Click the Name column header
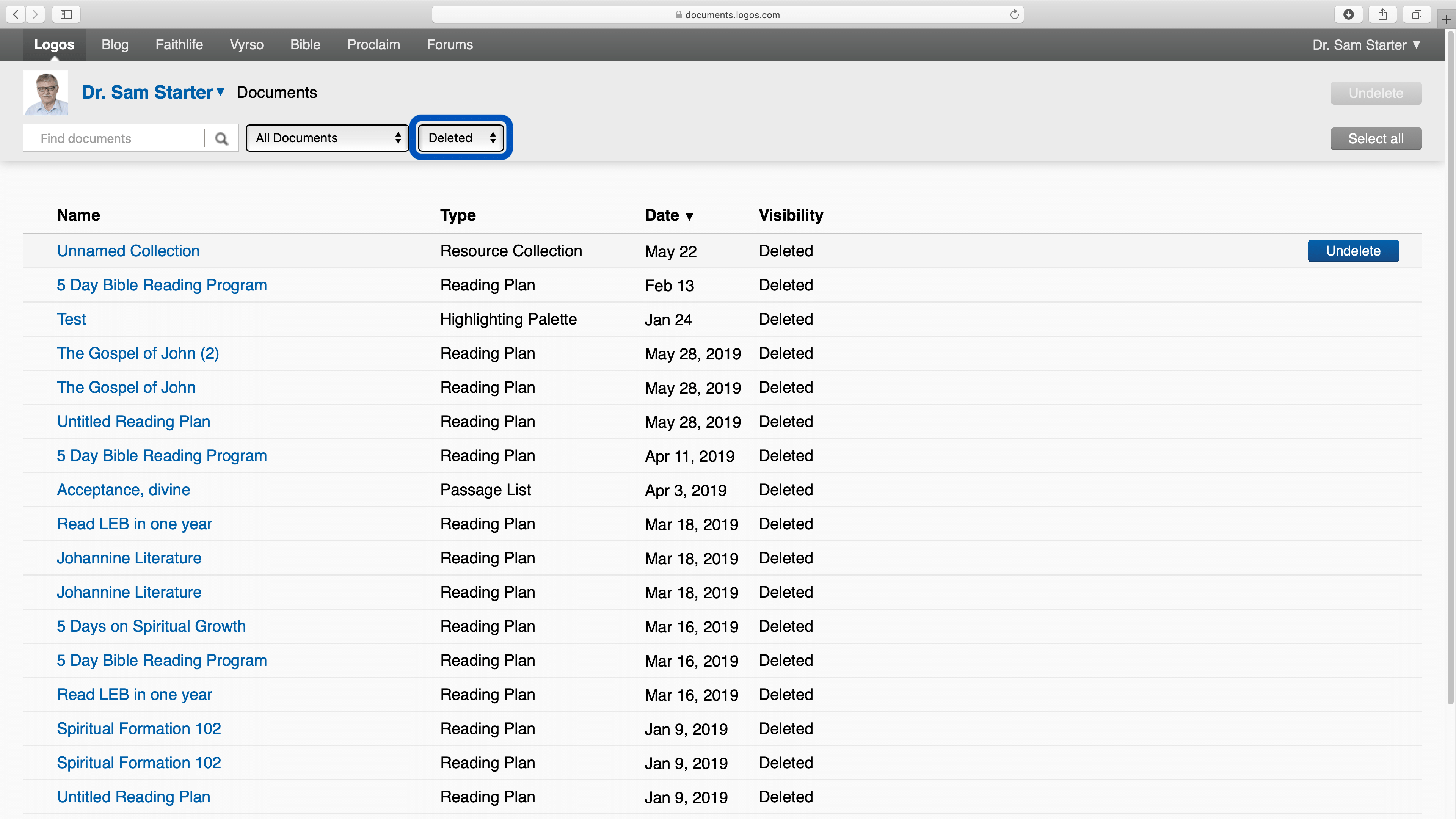The height and width of the screenshot is (819, 1456). coord(78,215)
